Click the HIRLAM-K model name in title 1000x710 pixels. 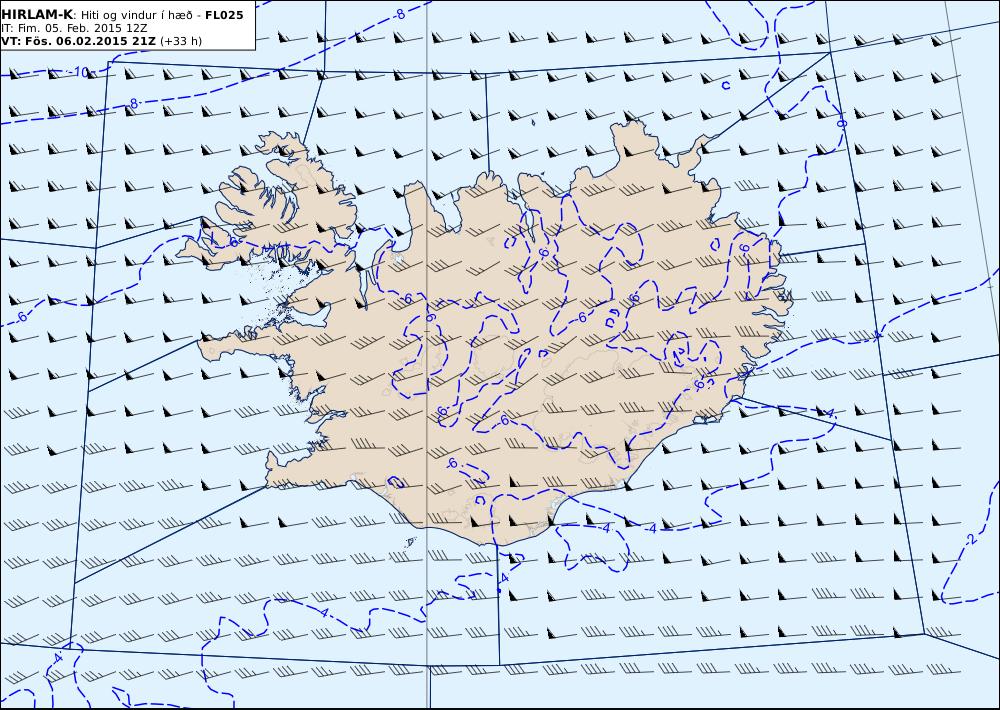click(x=37, y=15)
